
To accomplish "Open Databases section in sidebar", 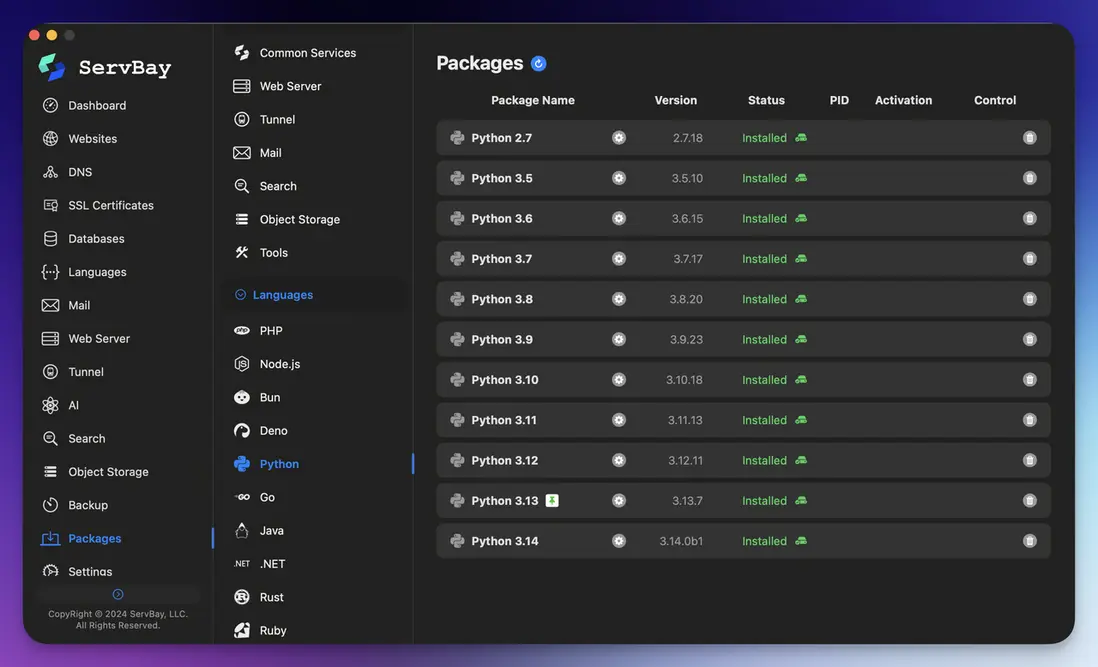I will click(x=96, y=239).
